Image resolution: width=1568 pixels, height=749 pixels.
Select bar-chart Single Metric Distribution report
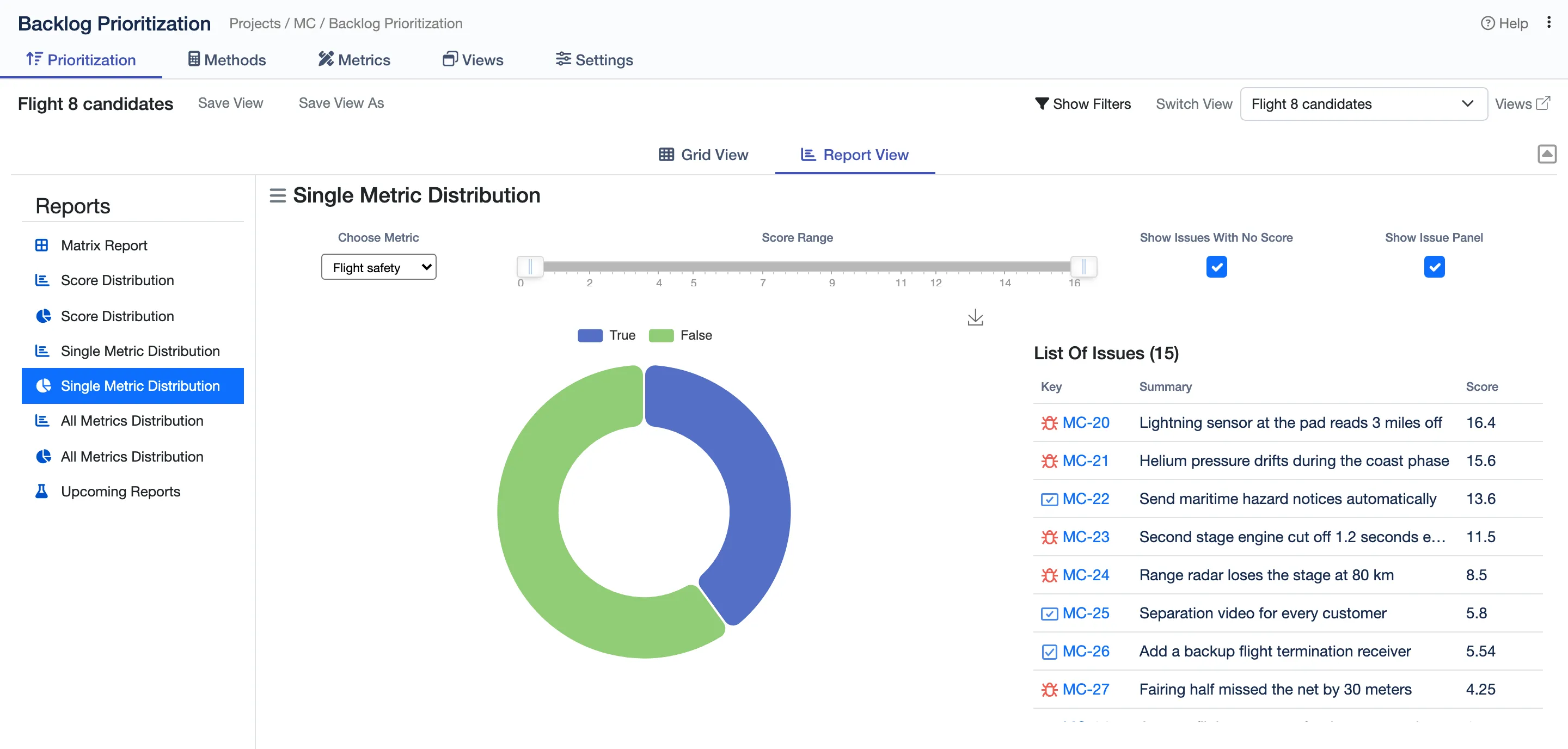[133, 351]
